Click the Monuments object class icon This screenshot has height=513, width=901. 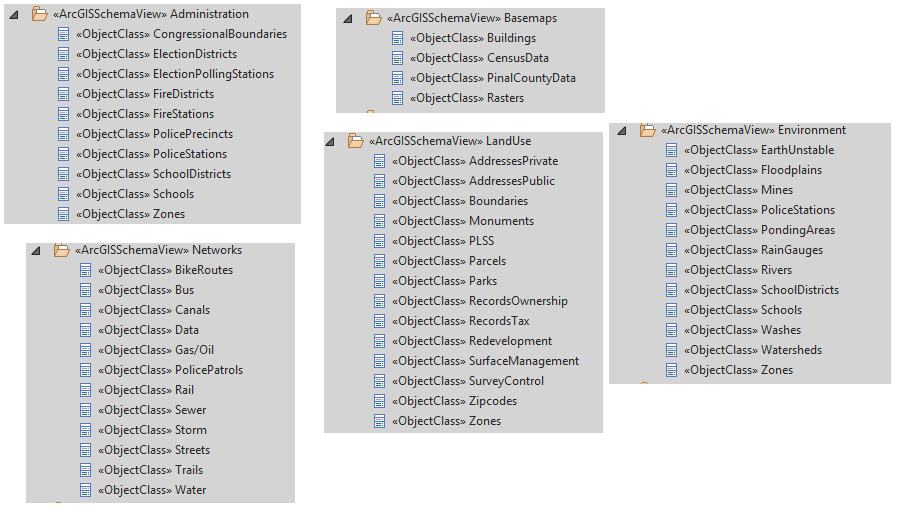[380, 221]
